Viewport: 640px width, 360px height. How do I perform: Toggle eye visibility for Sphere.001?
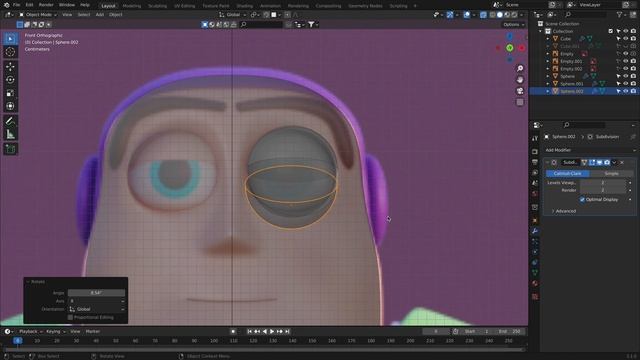[x=626, y=84]
